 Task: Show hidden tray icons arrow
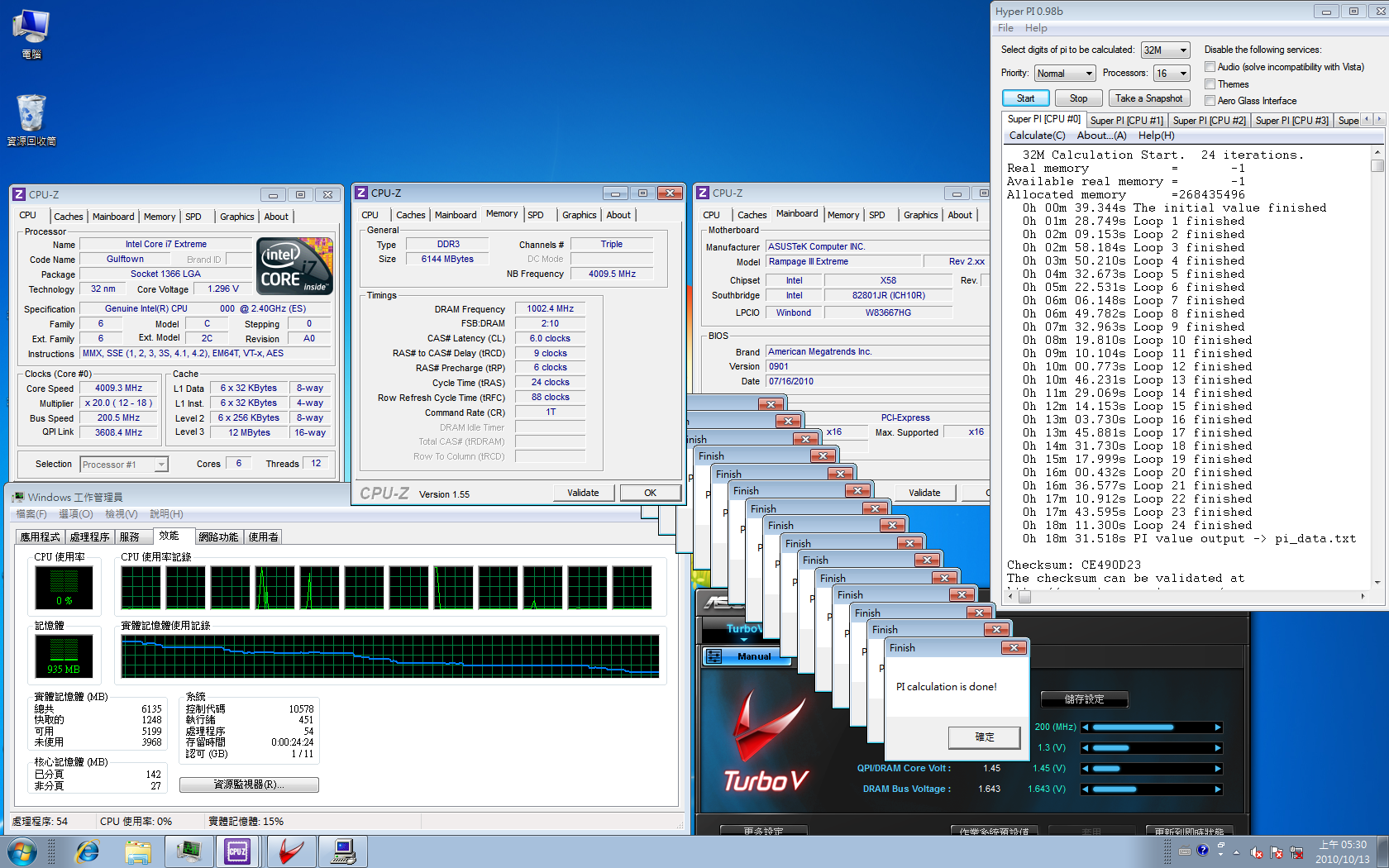click(1236, 852)
